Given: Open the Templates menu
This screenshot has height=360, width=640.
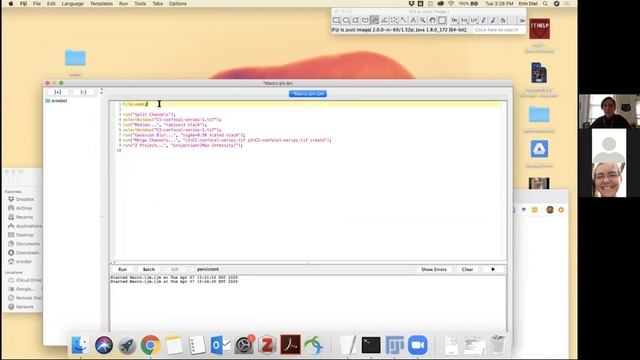Looking at the screenshot, I should pos(101,4).
